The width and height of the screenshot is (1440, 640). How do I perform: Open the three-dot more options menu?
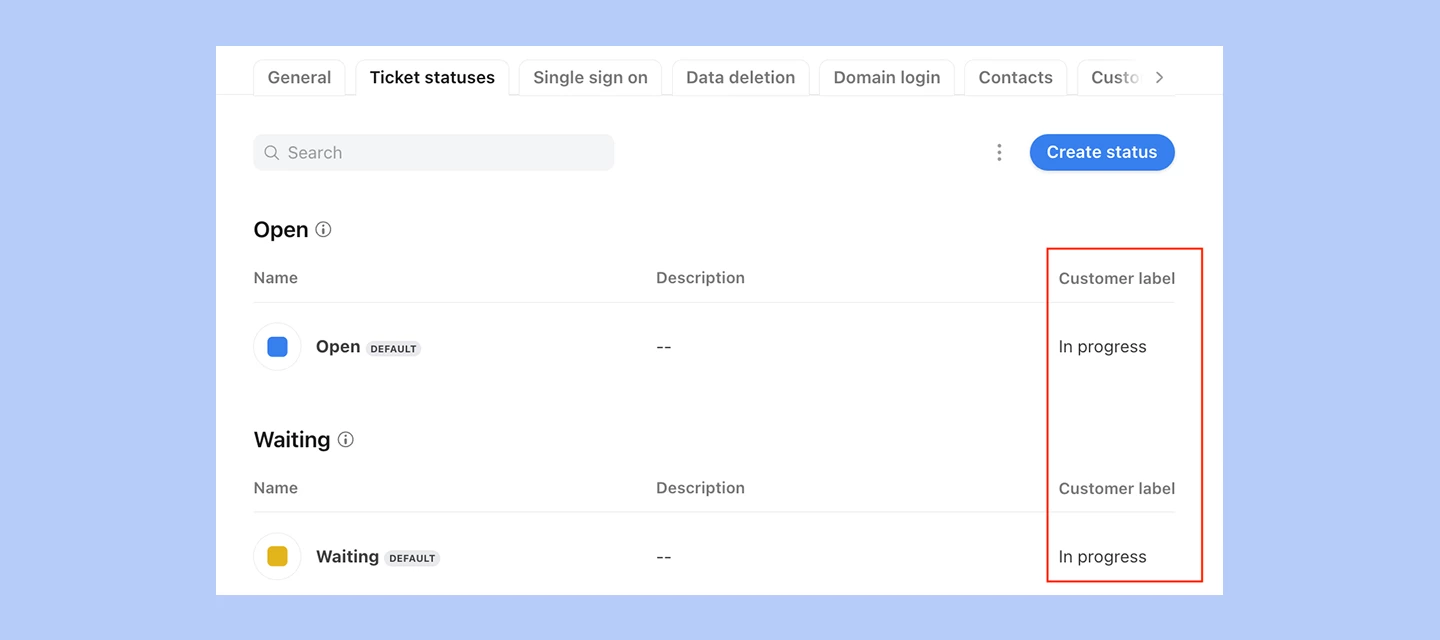[999, 153]
